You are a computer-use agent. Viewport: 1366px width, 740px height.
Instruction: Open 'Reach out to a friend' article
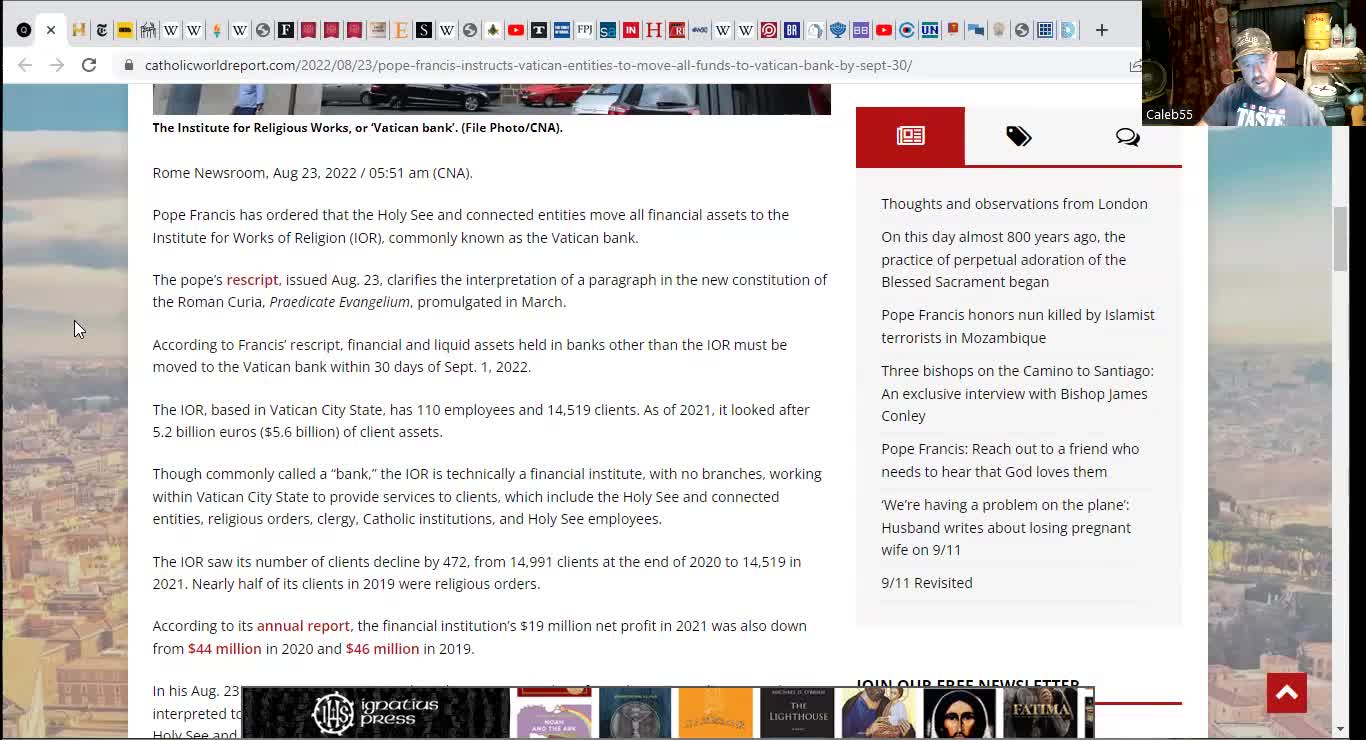point(1010,460)
